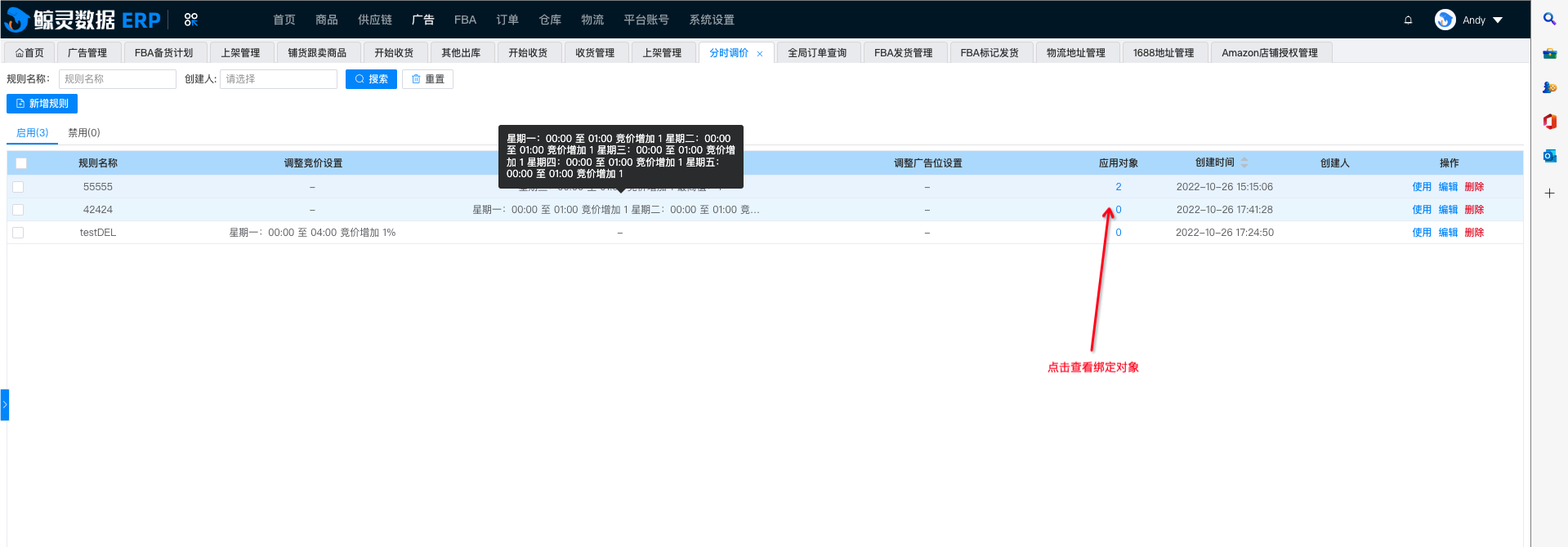Image resolution: width=1568 pixels, height=547 pixels.
Task: Click 应用对象 count 2 for rule 55555
Action: [1119, 187]
